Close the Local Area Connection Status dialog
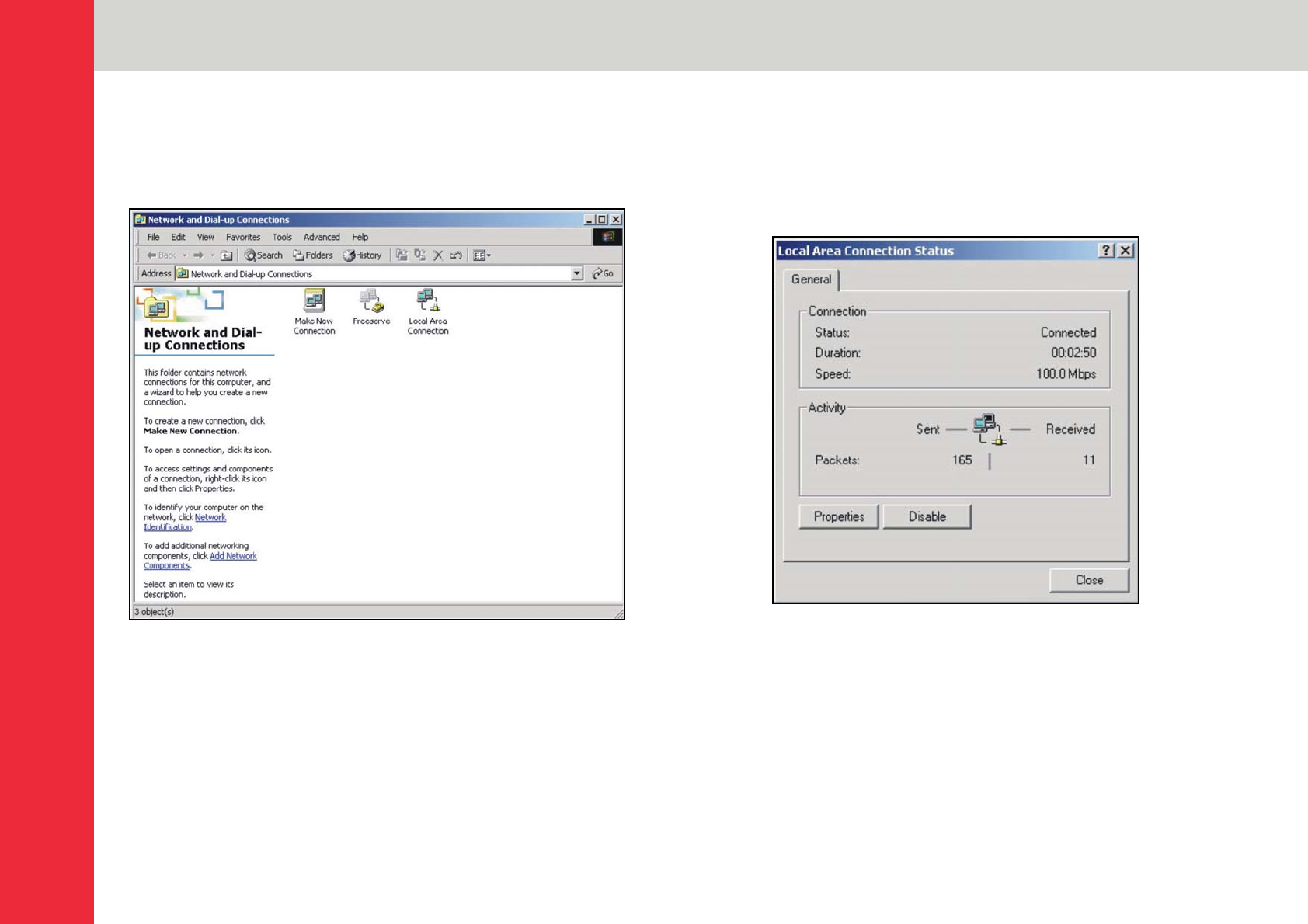The width and height of the screenshot is (1308, 924). point(1125,250)
